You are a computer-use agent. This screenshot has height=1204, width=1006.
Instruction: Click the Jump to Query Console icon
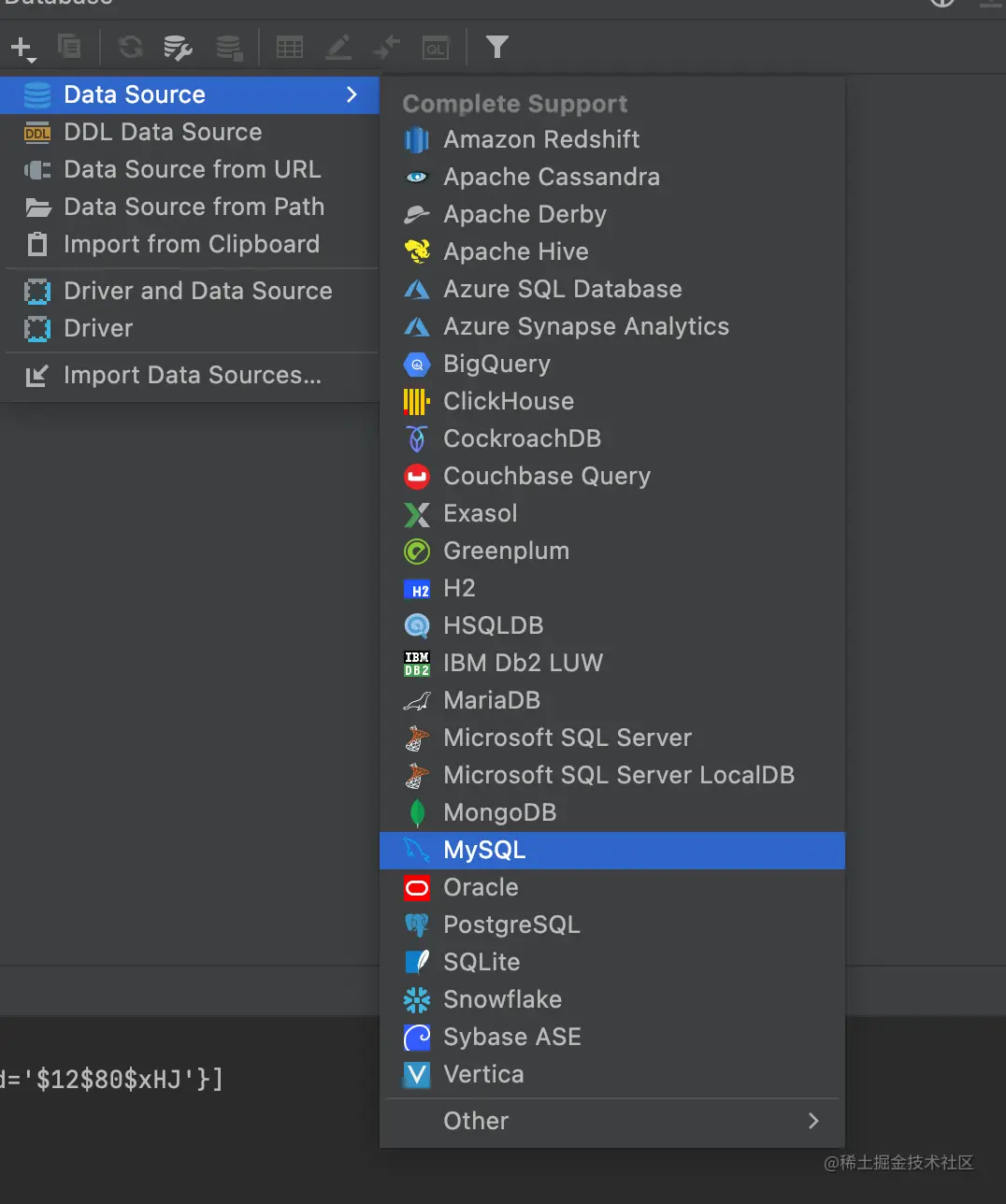tap(436, 47)
